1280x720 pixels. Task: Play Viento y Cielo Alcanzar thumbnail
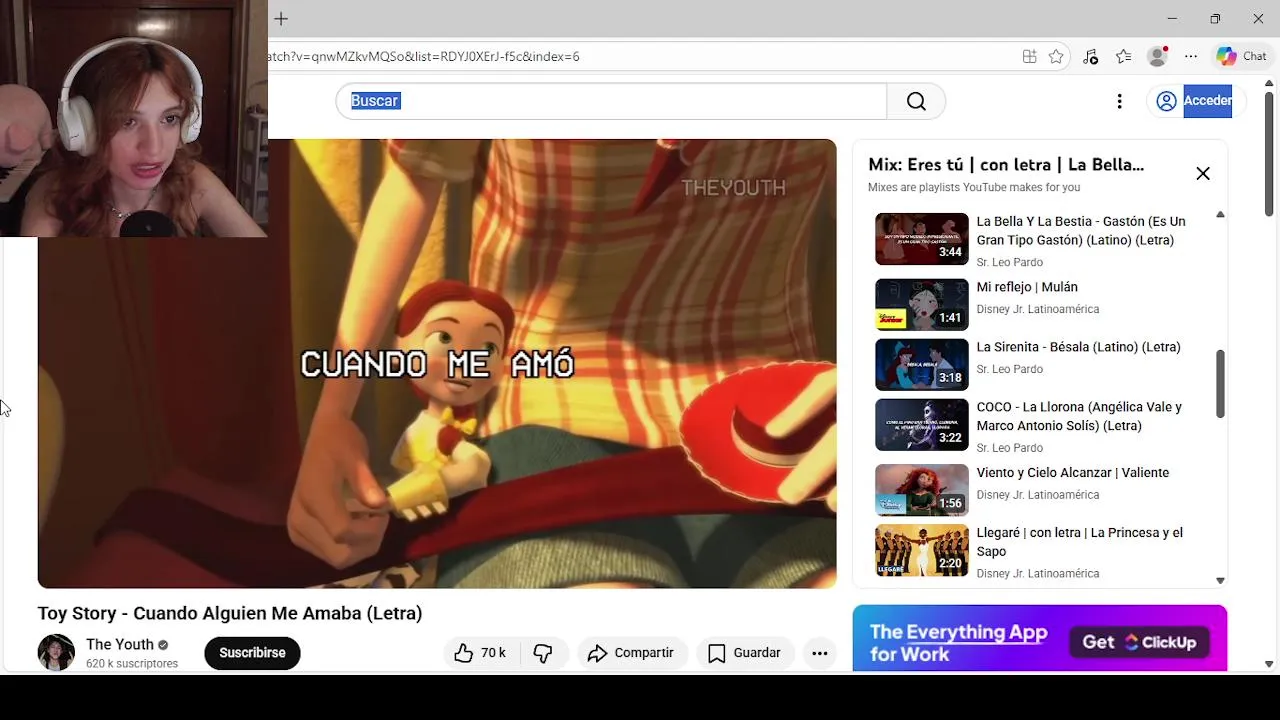point(922,490)
